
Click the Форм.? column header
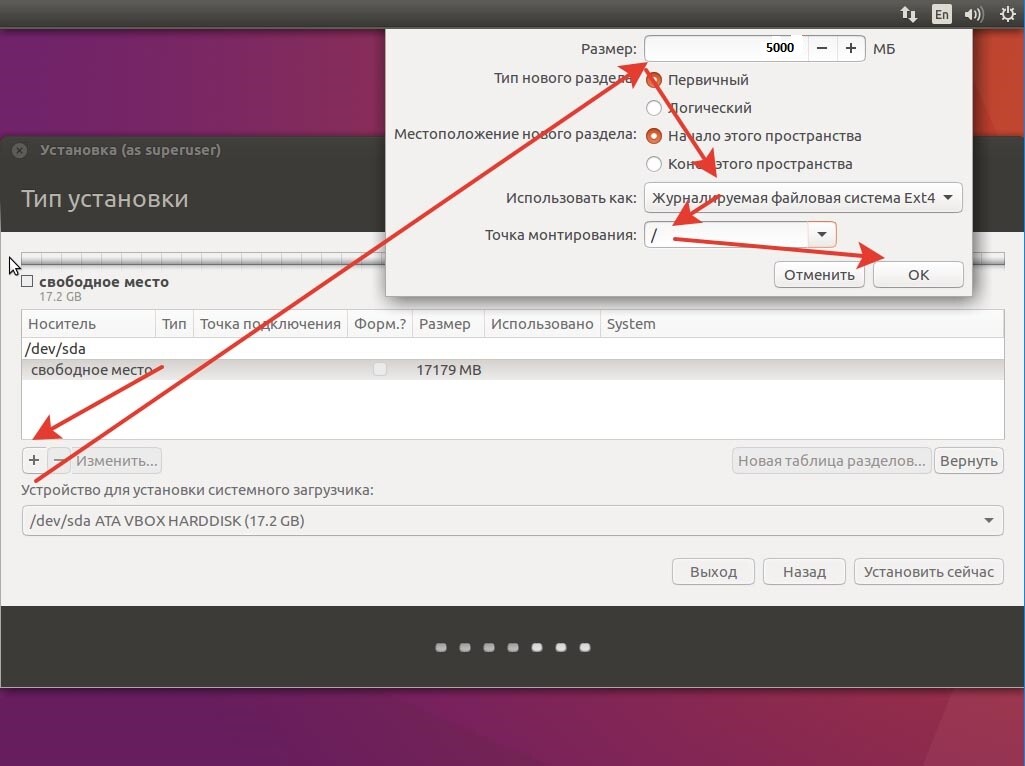[380, 324]
